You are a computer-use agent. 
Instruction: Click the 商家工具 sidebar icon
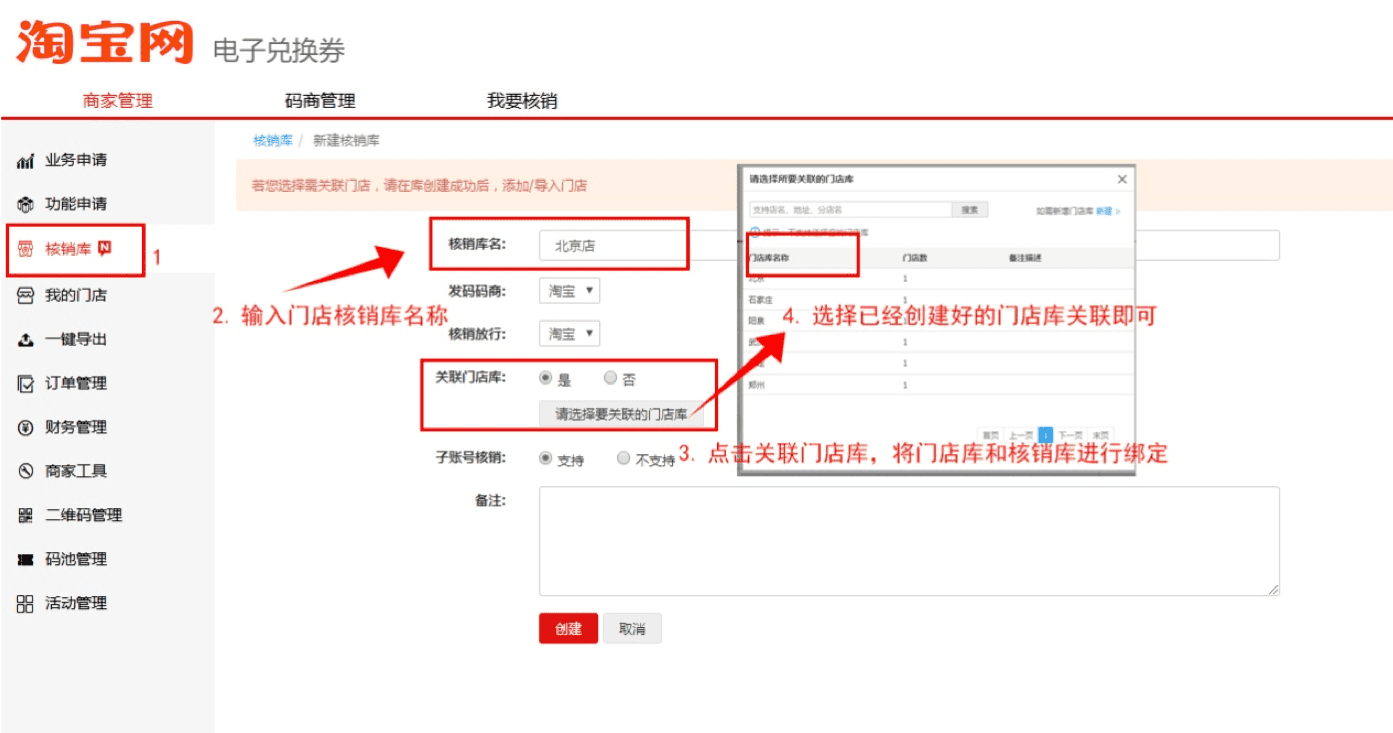click(26, 471)
